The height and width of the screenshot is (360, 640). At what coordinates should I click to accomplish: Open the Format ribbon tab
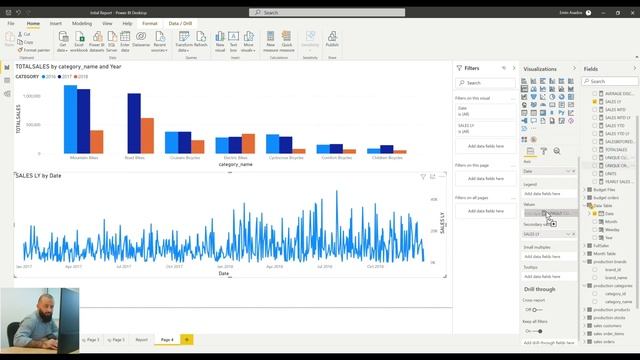(x=150, y=24)
